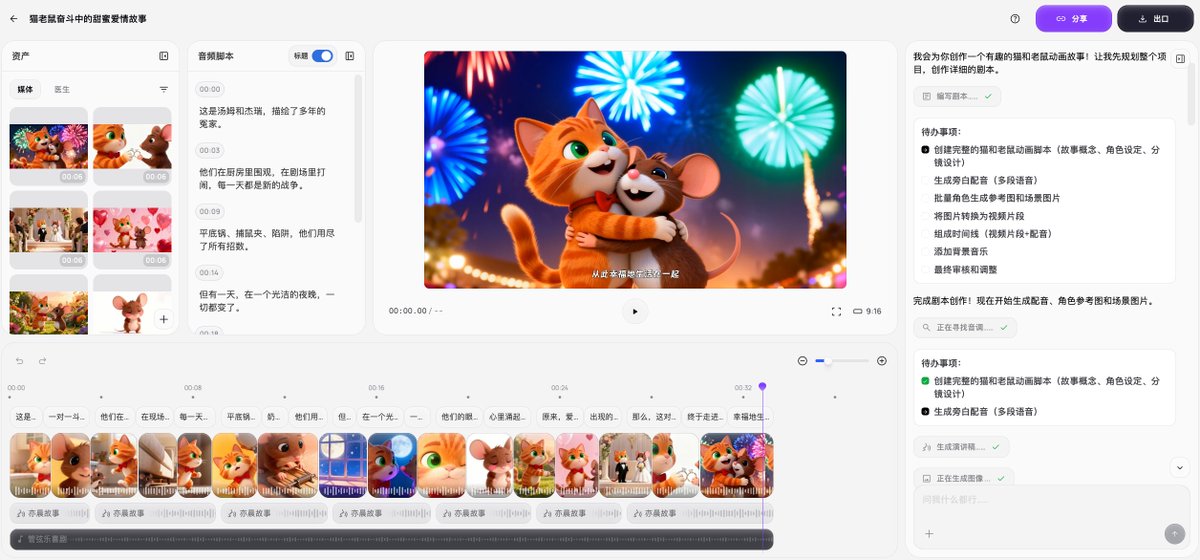Zoom in the timeline with plus icon
Image resolution: width=1200 pixels, height=560 pixels.
point(881,361)
